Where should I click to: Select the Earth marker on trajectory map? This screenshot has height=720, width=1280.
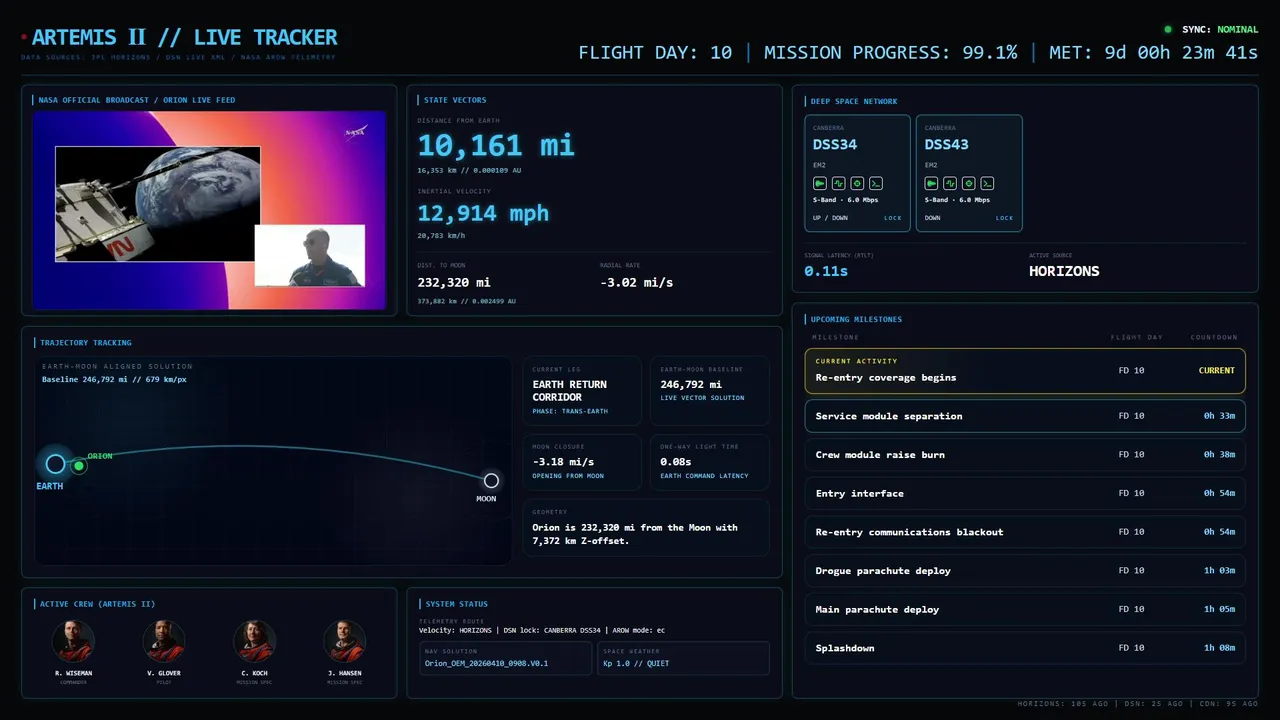(x=55, y=464)
